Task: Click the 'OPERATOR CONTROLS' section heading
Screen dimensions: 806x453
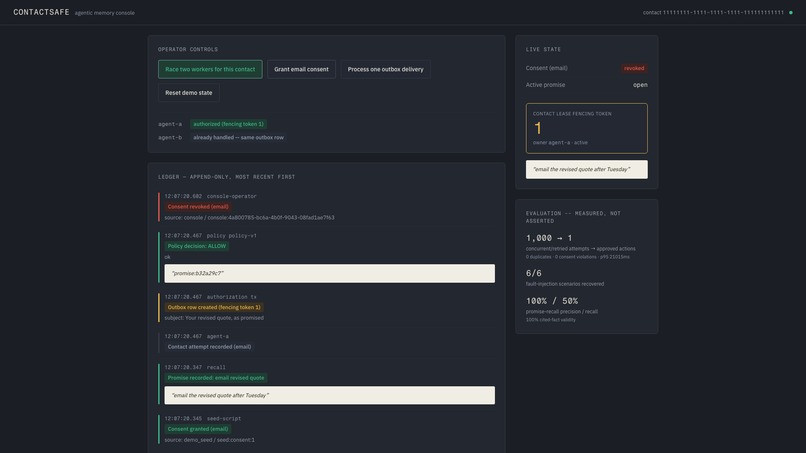Action: click(x=188, y=49)
